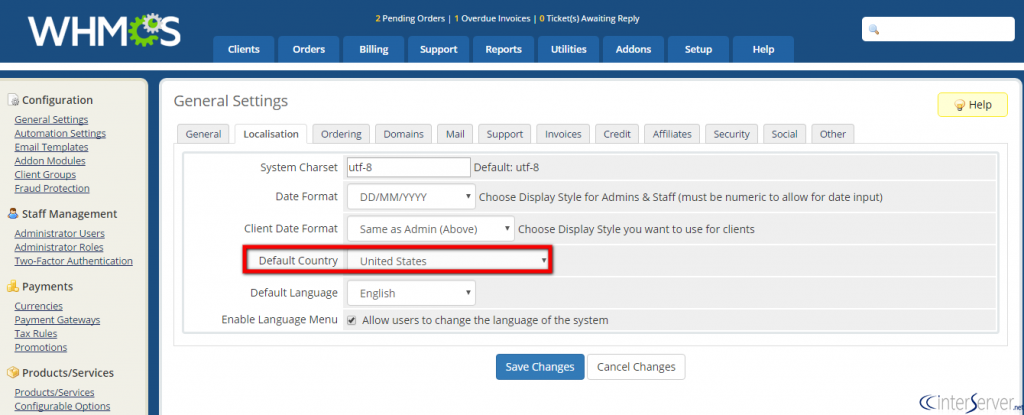Click the WHMCS logo
The image size is (1024, 415).
(x=104, y=31)
